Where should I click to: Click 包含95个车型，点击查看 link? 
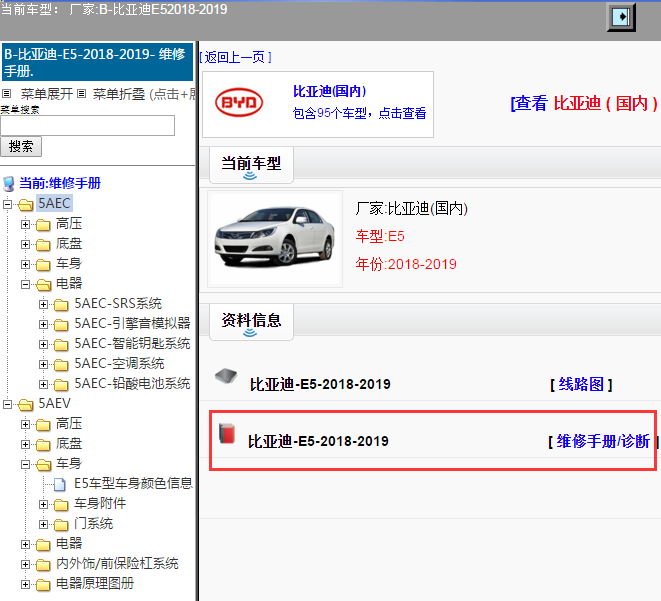pos(359,113)
